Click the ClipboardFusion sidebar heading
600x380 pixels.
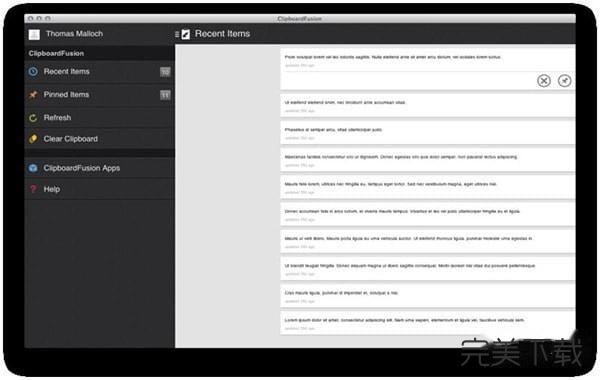[x=56, y=53]
